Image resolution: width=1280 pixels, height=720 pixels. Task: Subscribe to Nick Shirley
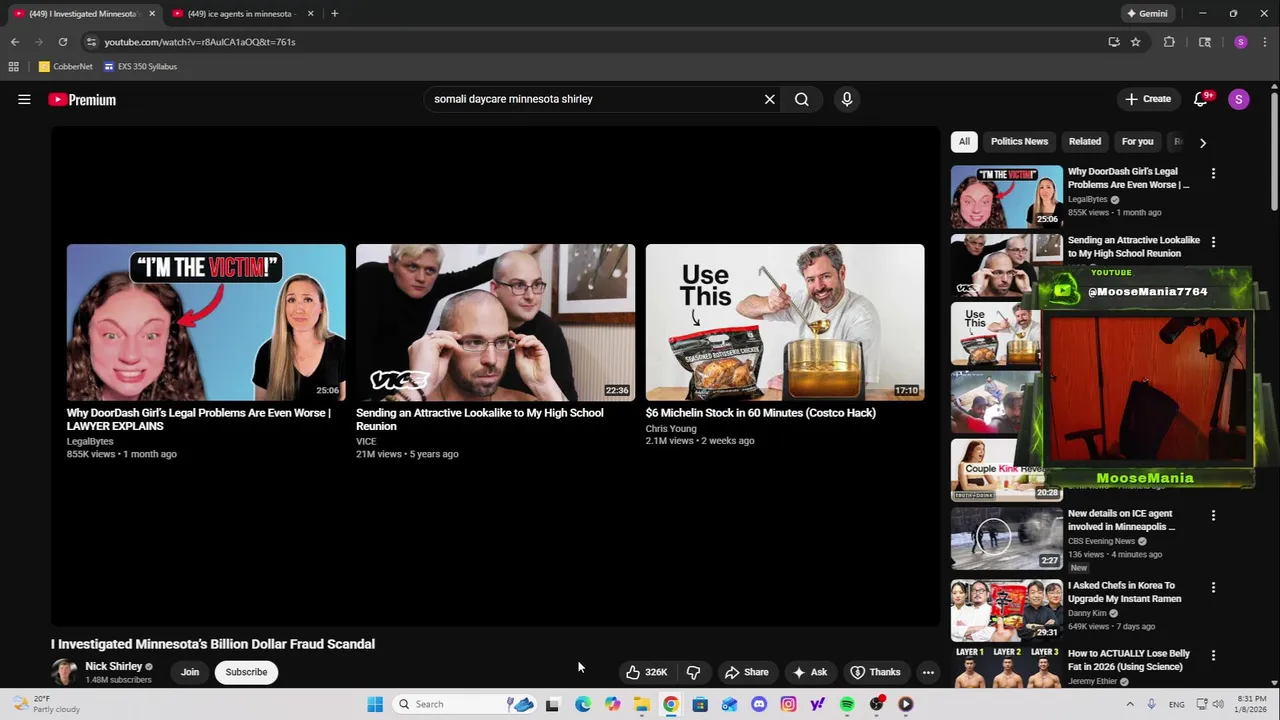(246, 672)
